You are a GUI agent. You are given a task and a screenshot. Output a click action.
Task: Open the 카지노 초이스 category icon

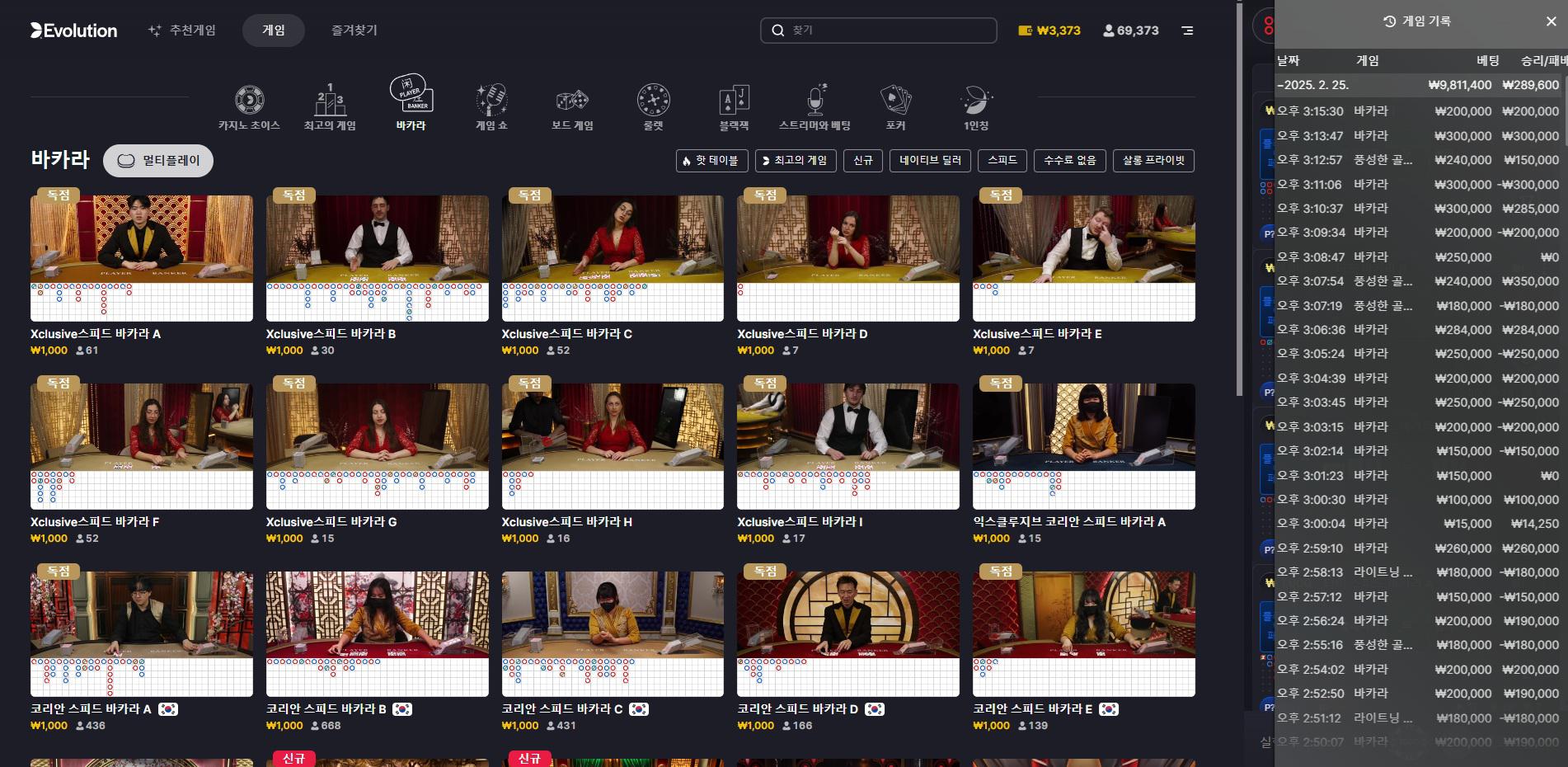(x=249, y=101)
